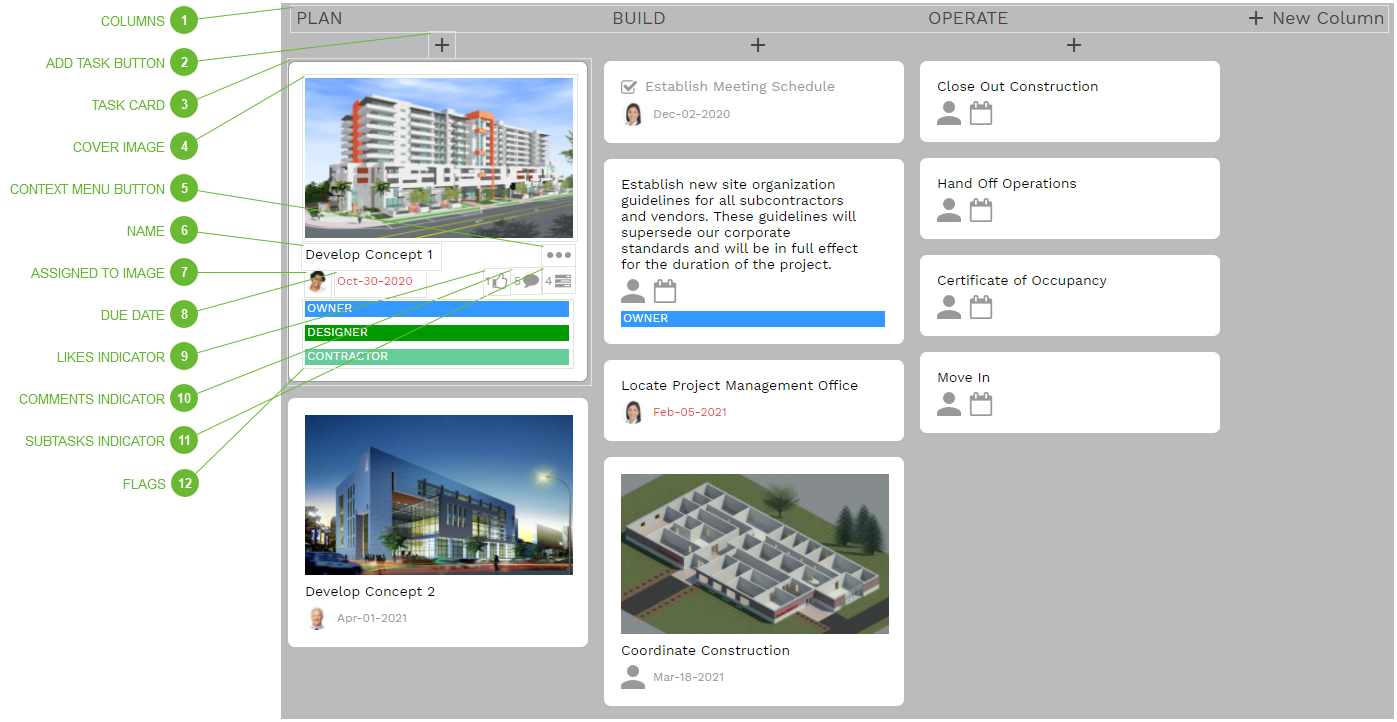Screen dimensions: 1397x722
Task: Click the calendar icon on Close Out Construction
Action: [x=981, y=113]
